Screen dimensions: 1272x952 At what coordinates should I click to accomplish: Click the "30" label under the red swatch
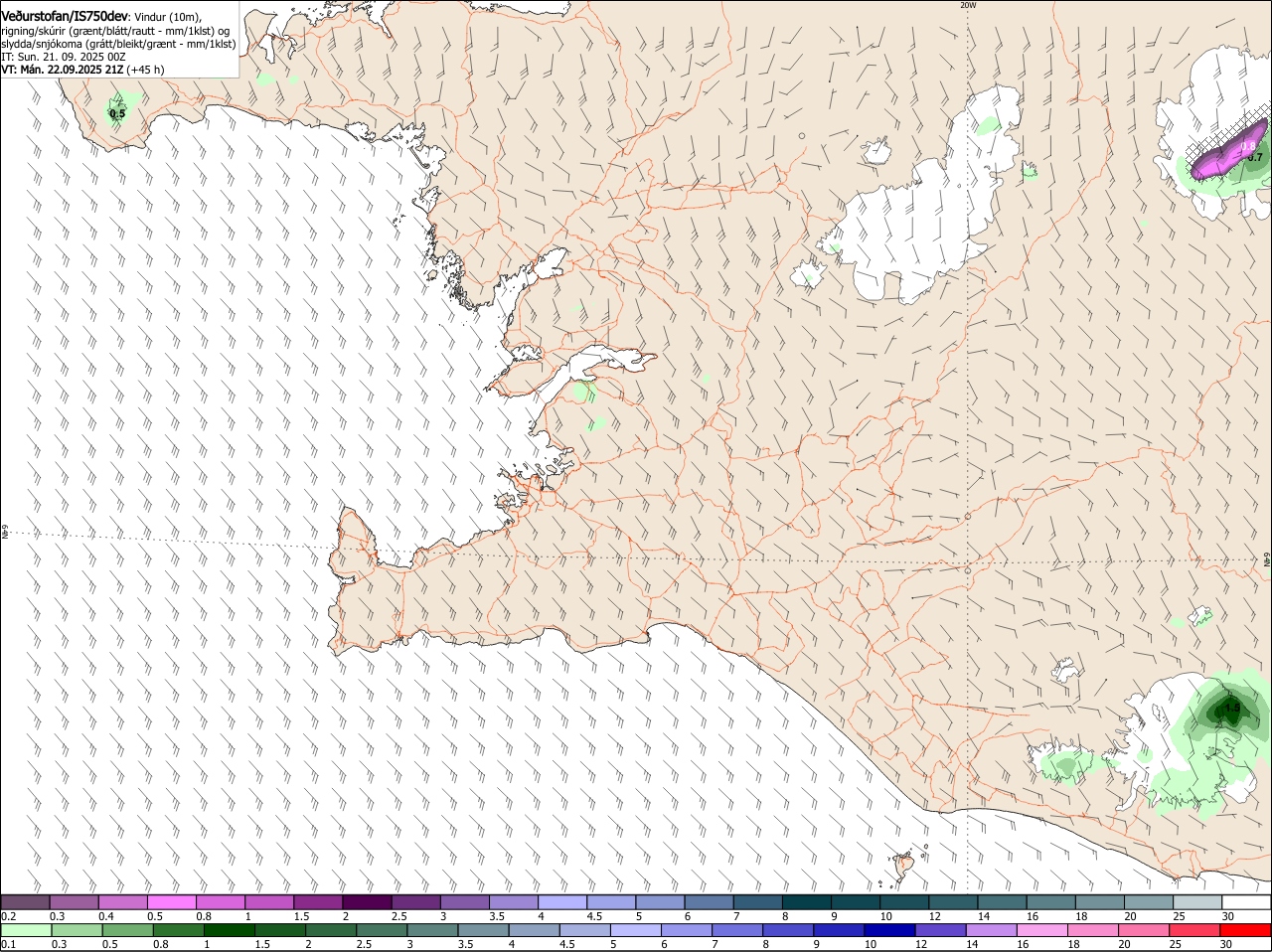click(1226, 944)
